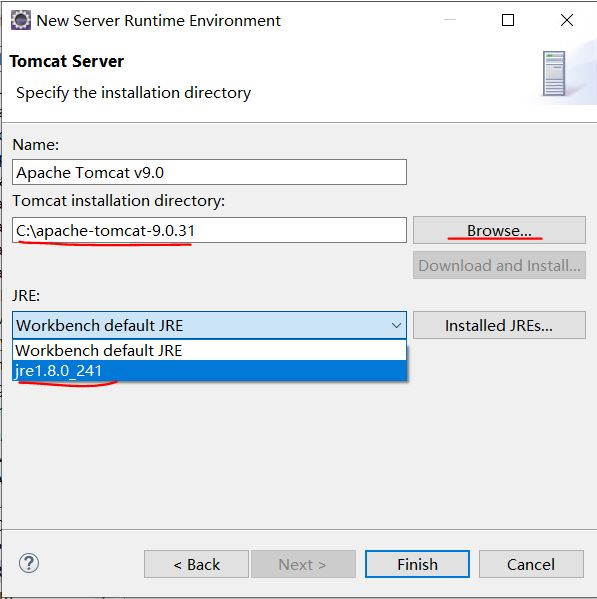Screen dimensions: 597x599
Task: Cancel the new server runtime dialog
Action: coord(531,564)
